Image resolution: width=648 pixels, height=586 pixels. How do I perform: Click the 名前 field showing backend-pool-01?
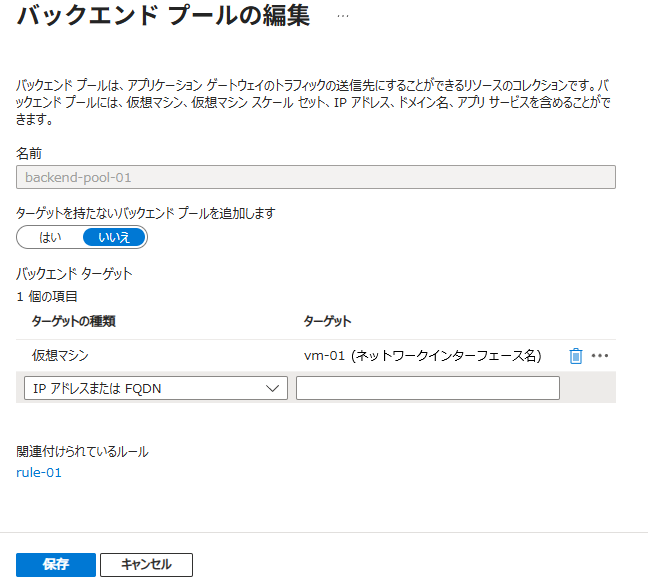click(x=315, y=177)
